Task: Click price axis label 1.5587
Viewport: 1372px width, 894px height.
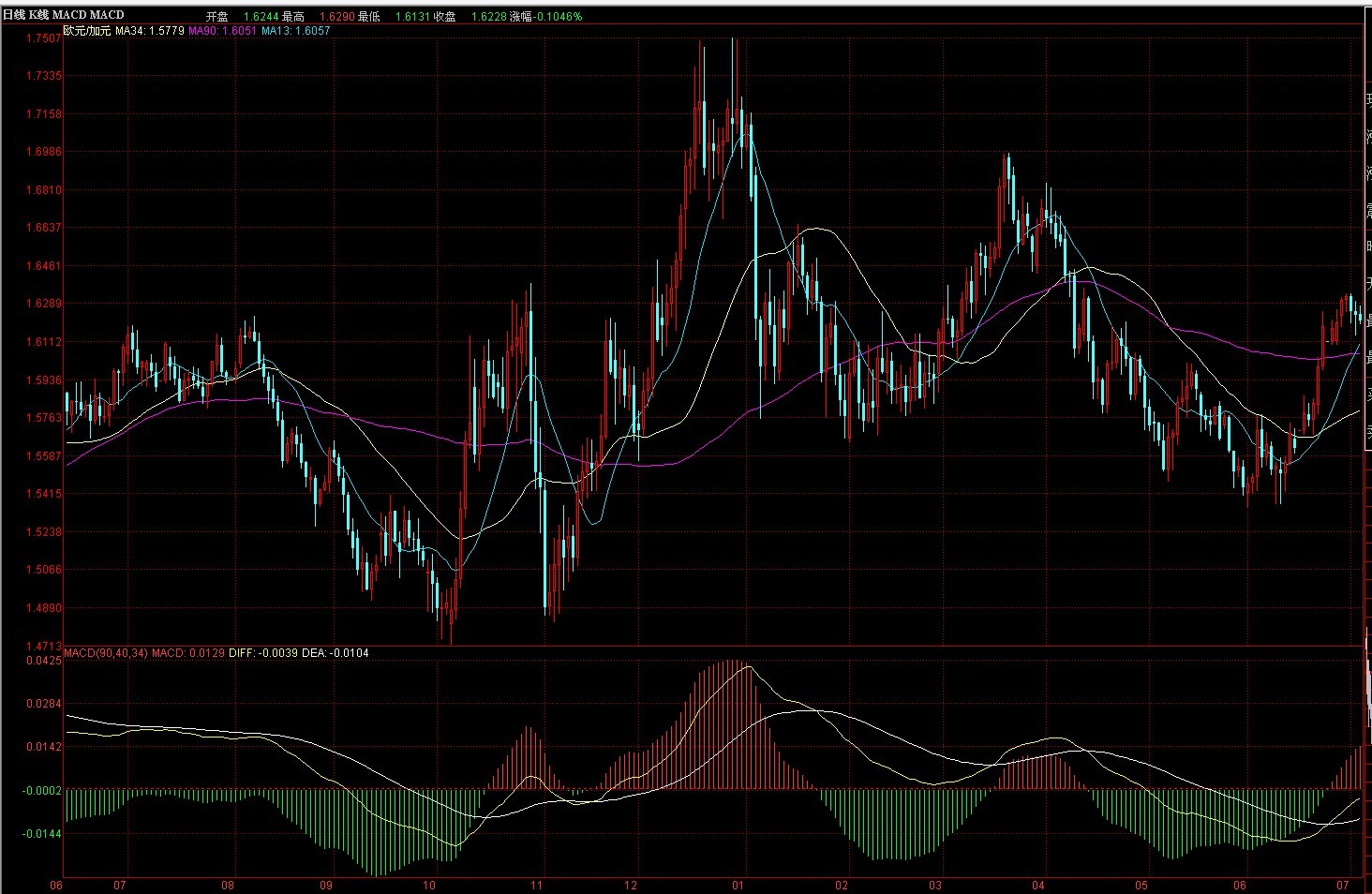Action: (x=44, y=456)
